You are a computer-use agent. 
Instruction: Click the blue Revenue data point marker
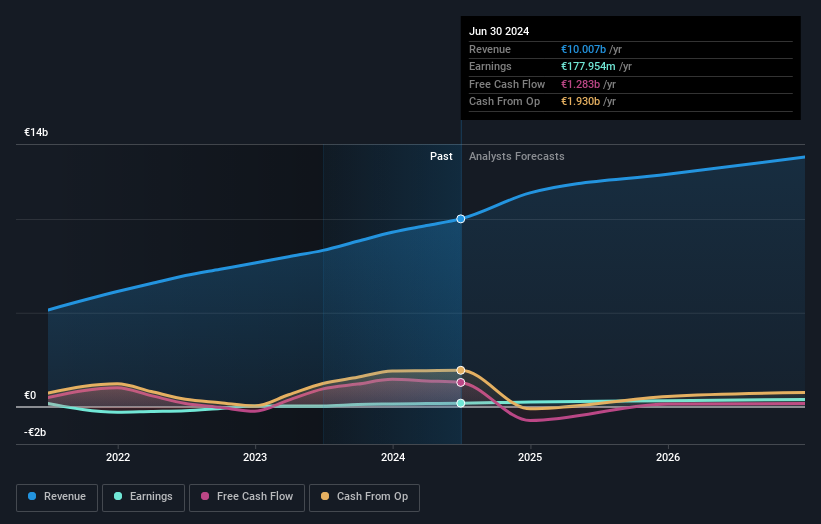pyautogui.click(x=461, y=219)
